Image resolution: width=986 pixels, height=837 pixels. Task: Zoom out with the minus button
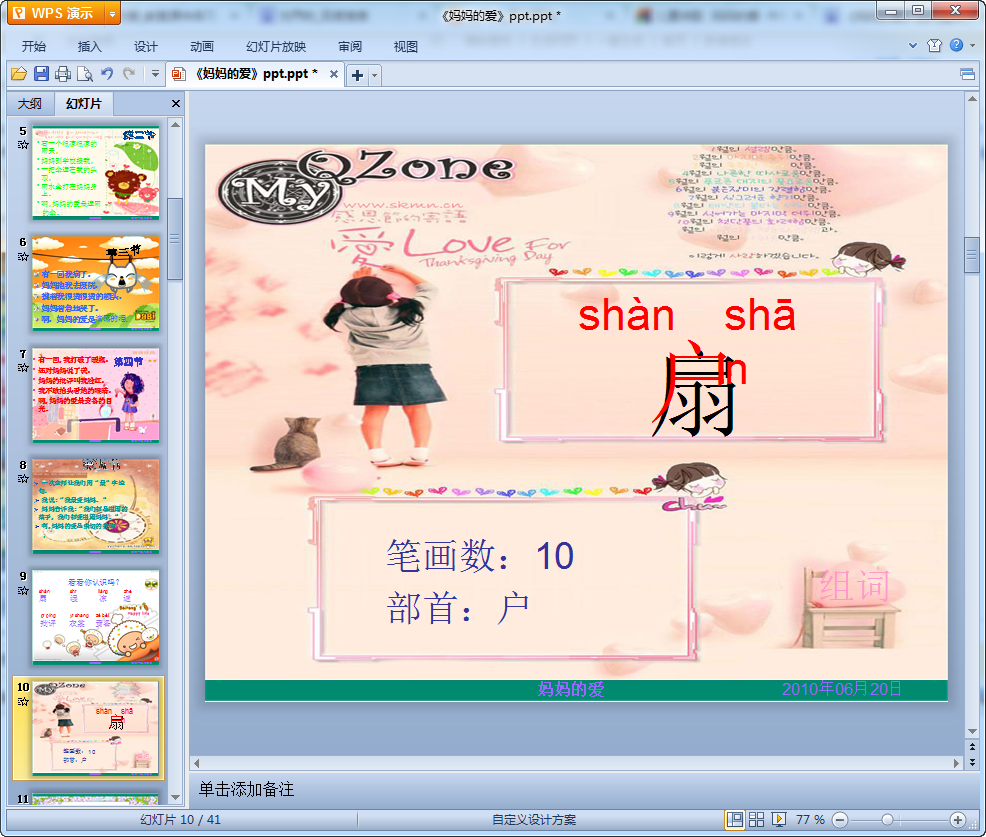coord(840,819)
